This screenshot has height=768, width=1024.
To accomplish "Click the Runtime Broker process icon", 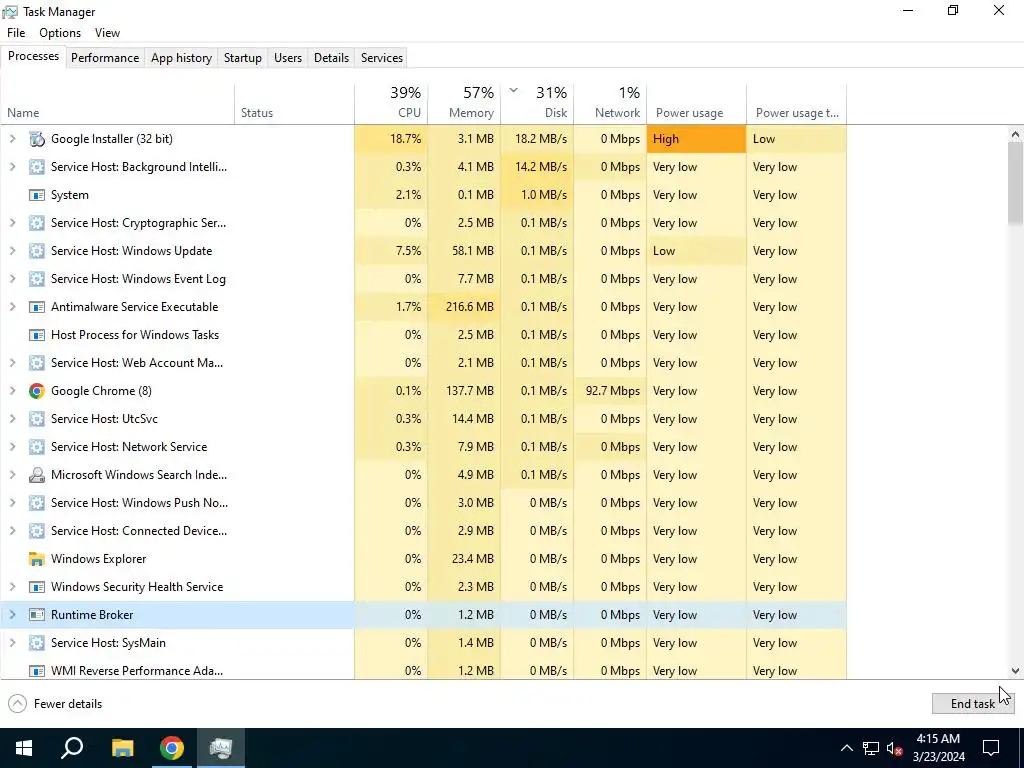I will pos(37,615).
